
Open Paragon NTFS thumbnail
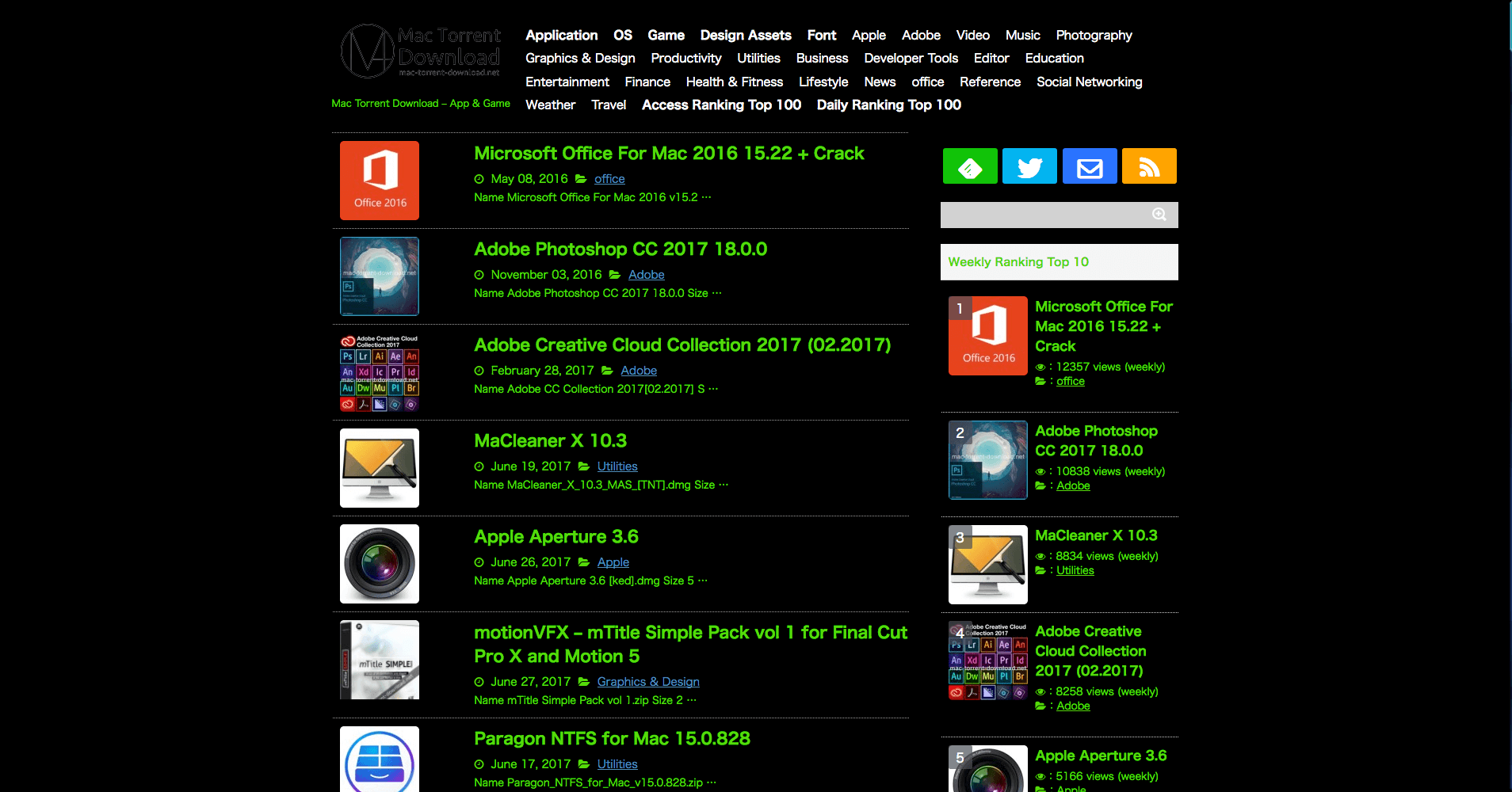[x=380, y=759]
